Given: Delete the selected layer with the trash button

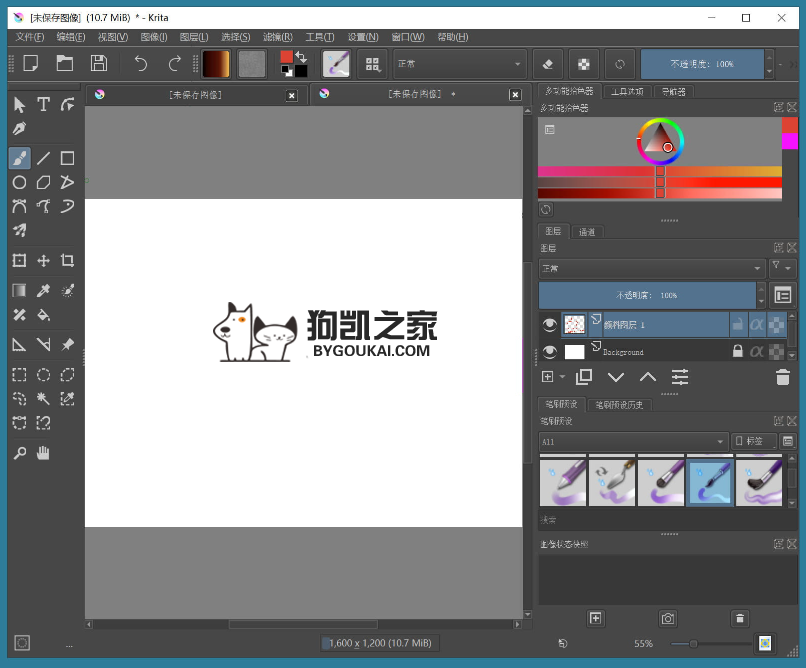Looking at the screenshot, I should pos(783,376).
